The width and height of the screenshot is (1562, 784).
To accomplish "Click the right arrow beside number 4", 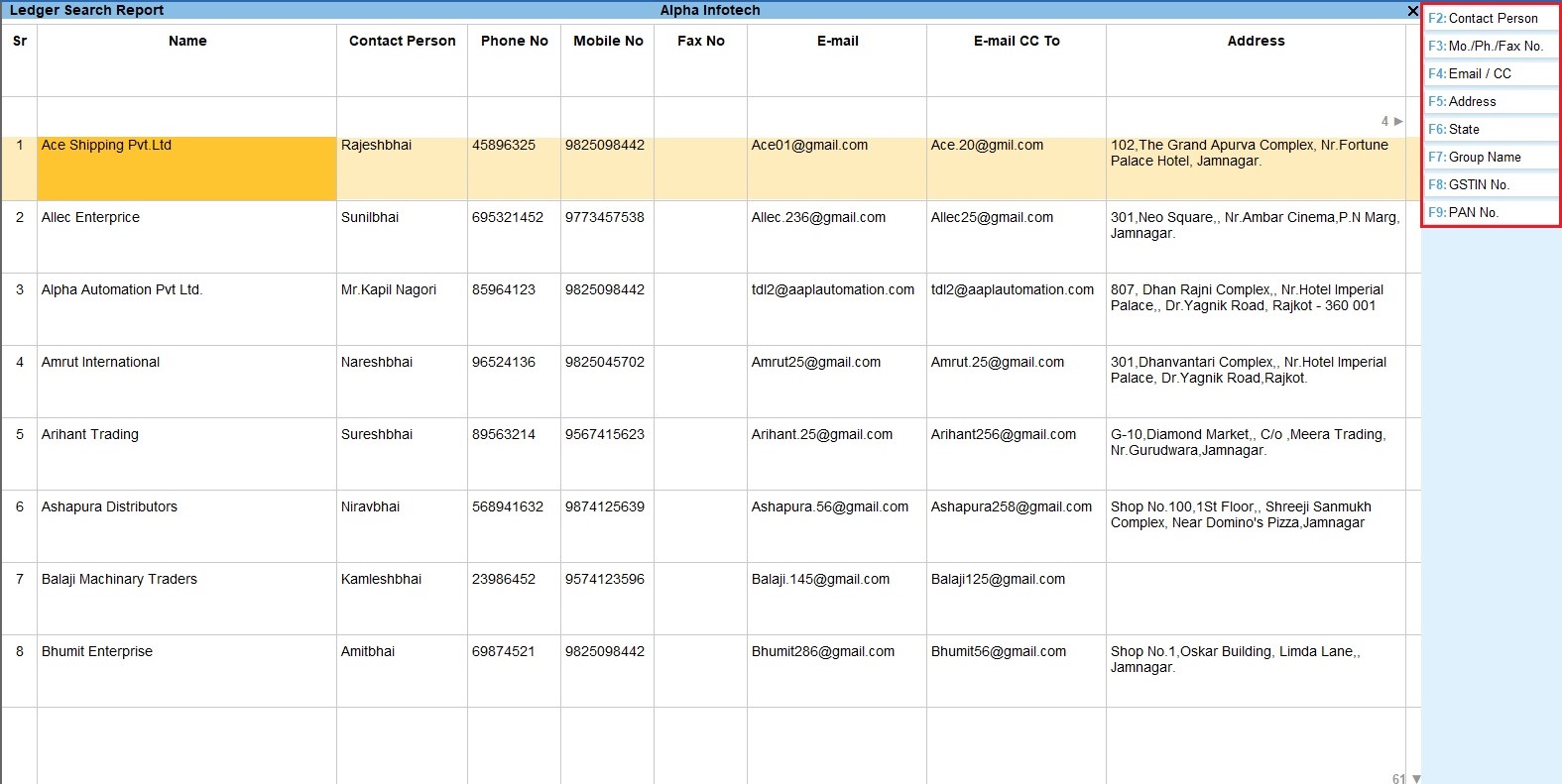I will point(1398,121).
